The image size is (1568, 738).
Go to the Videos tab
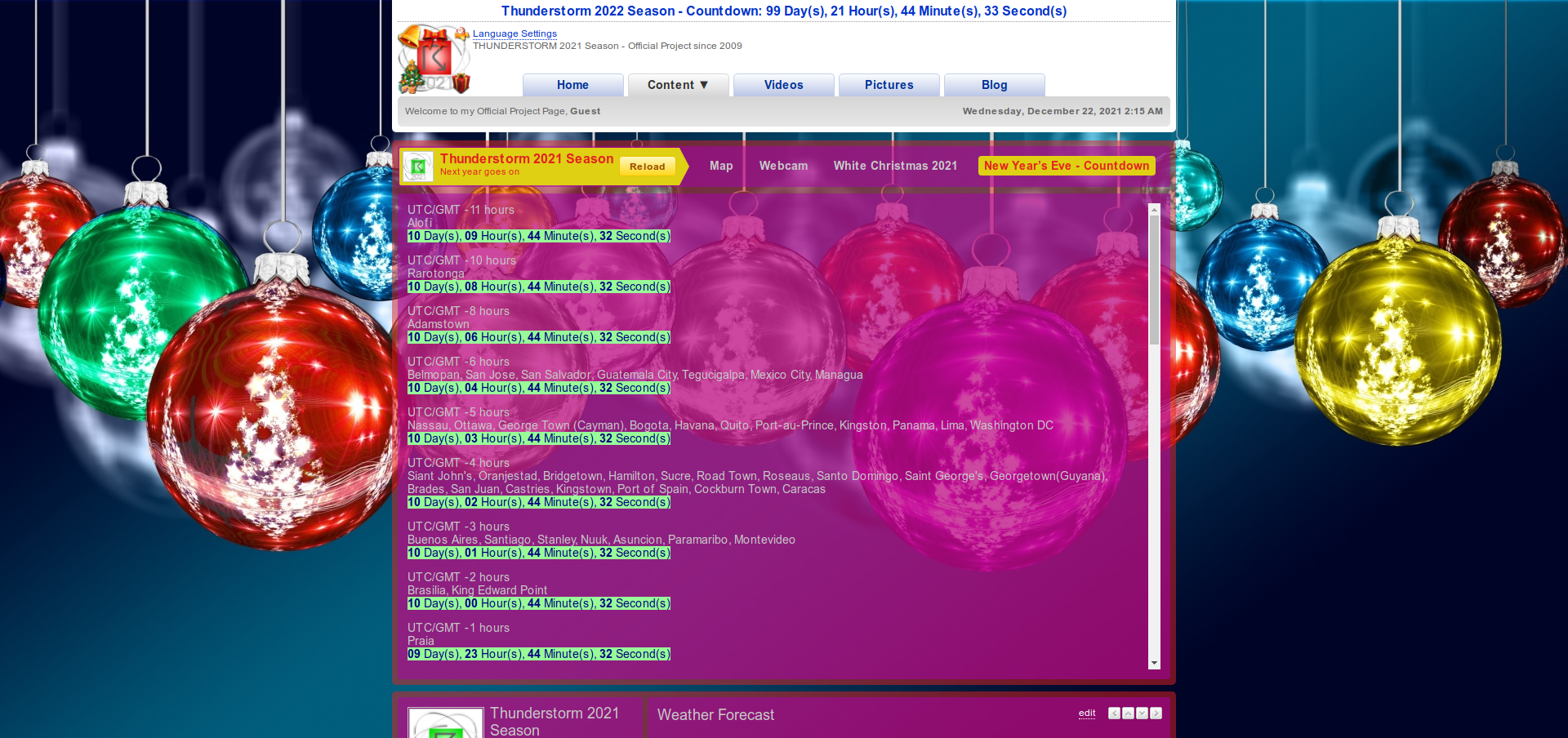click(x=783, y=85)
